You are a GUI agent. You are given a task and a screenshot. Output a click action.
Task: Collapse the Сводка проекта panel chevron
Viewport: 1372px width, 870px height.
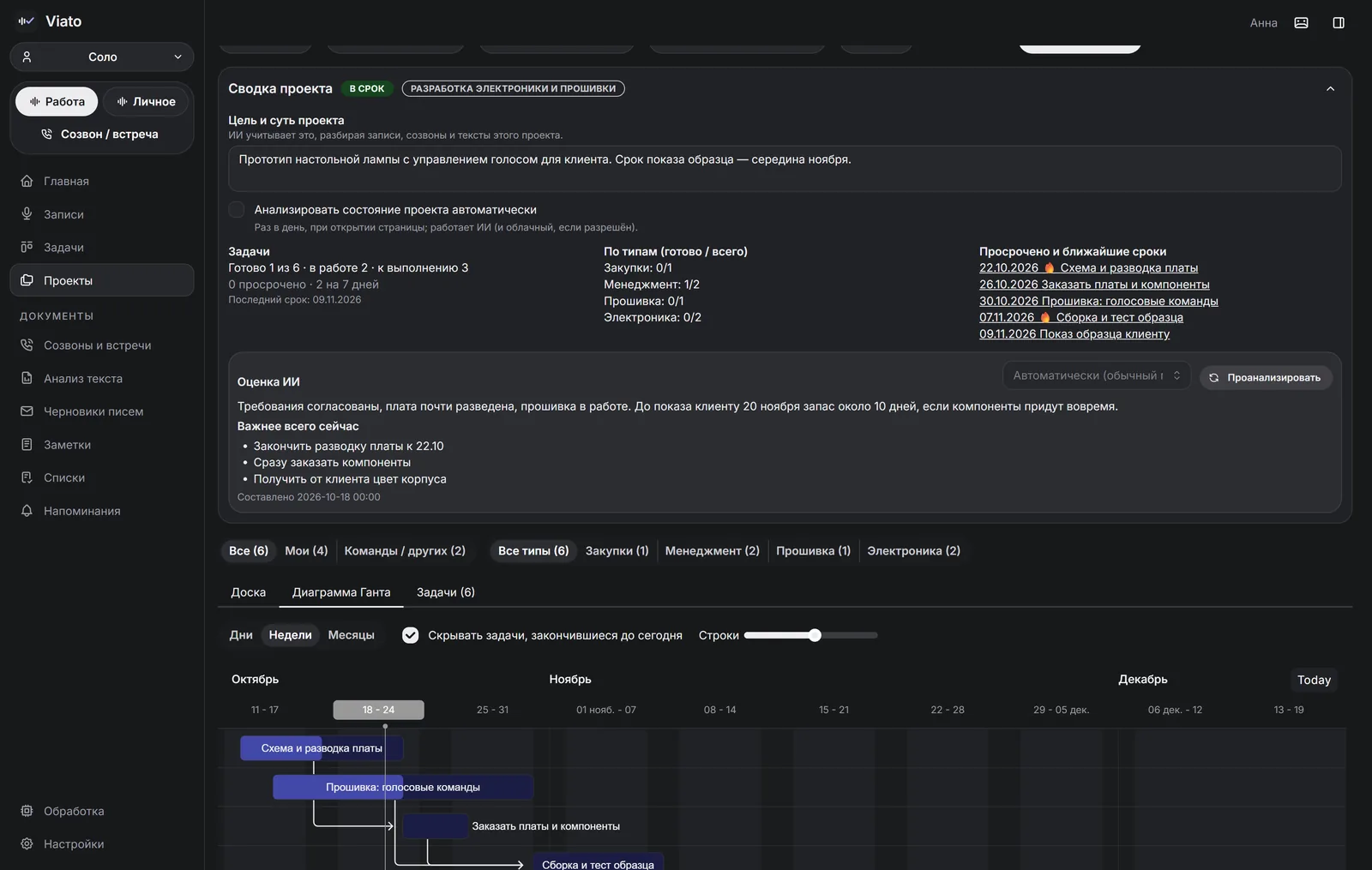point(1330,89)
